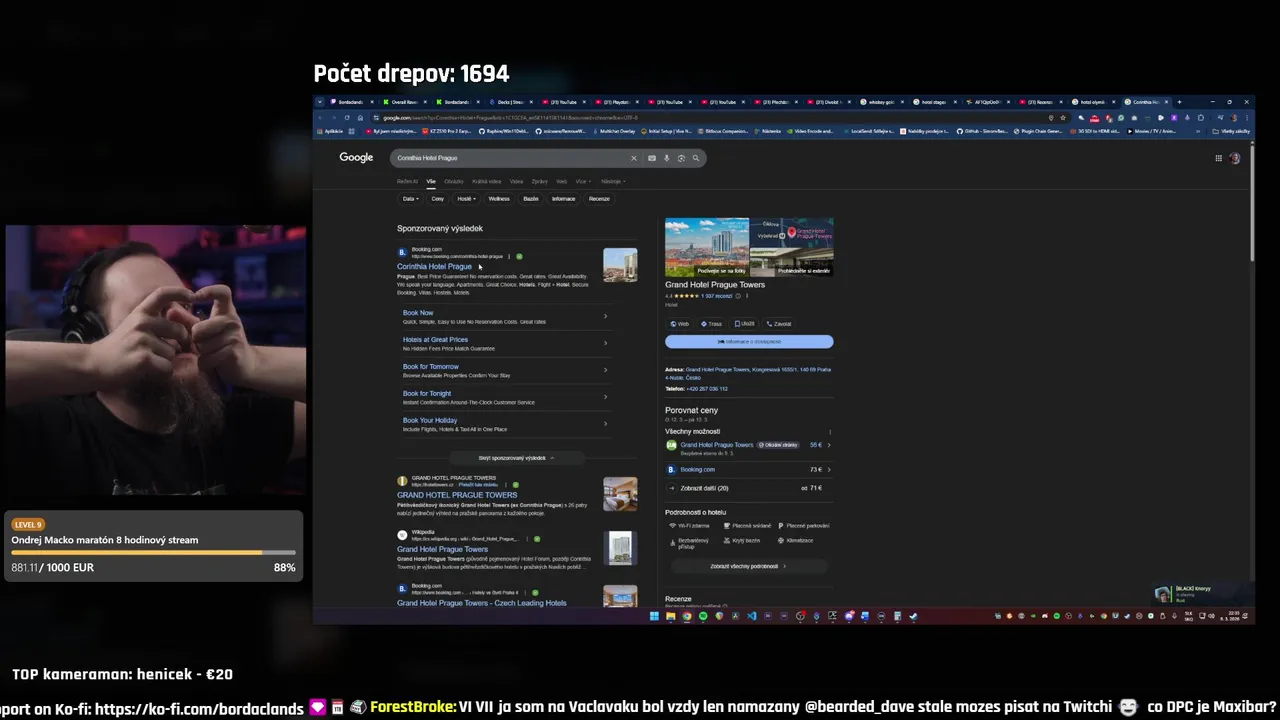Click the Trasa directions button

712,324
